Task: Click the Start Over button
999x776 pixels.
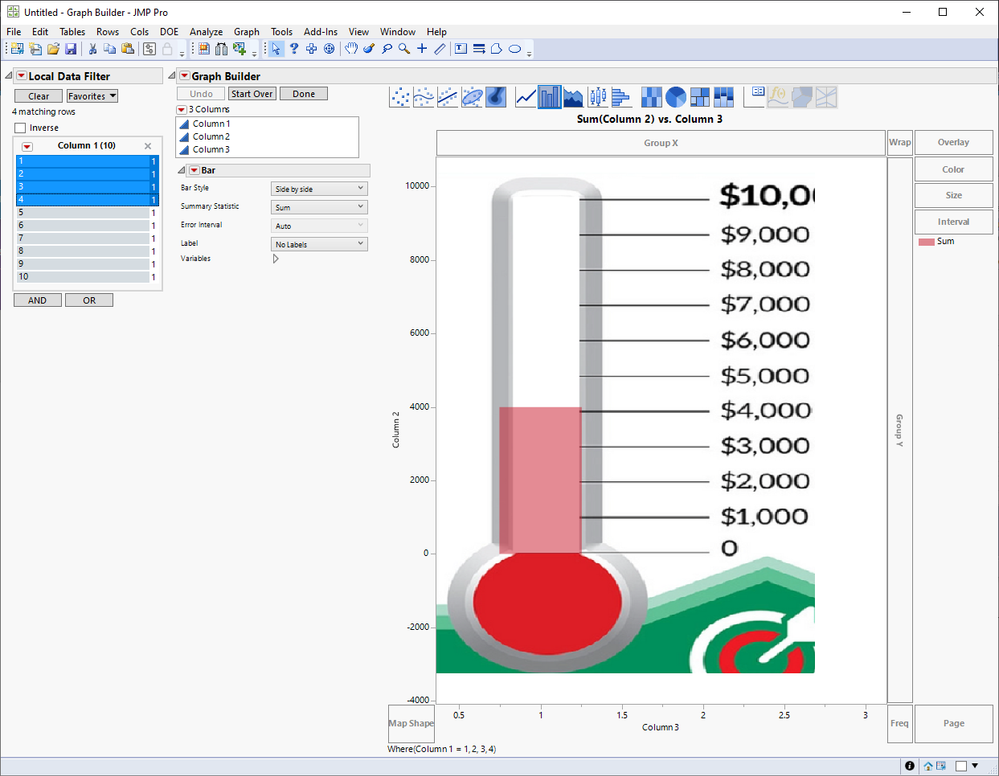Action: click(x=252, y=94)
